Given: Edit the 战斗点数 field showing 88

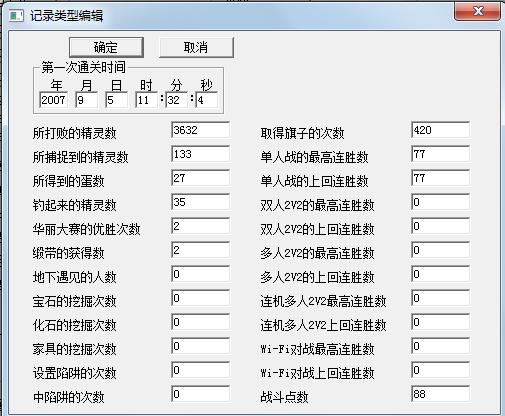Looking at the screenshot, I should pos(441,394).
